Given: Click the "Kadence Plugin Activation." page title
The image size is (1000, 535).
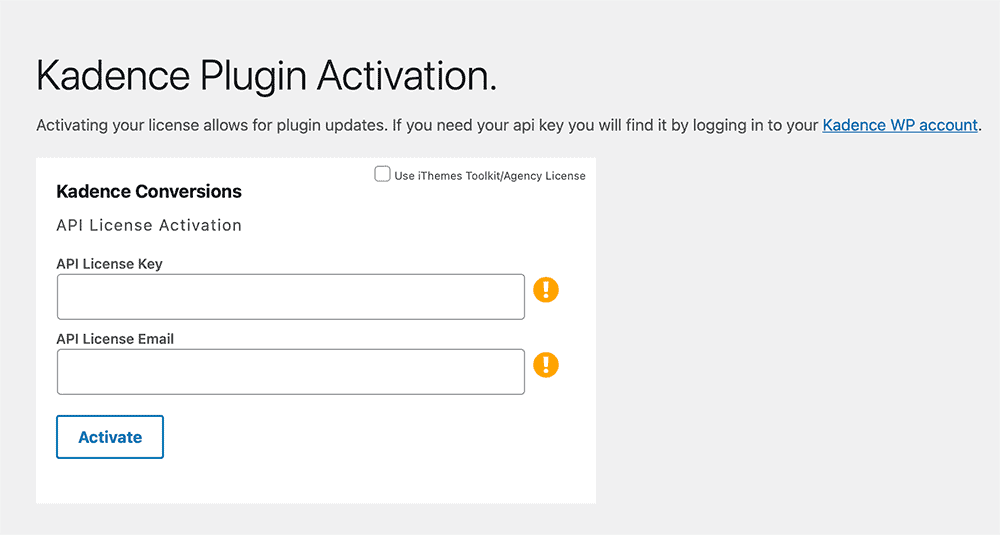Looking at the screenshot, I should [266, 77].
